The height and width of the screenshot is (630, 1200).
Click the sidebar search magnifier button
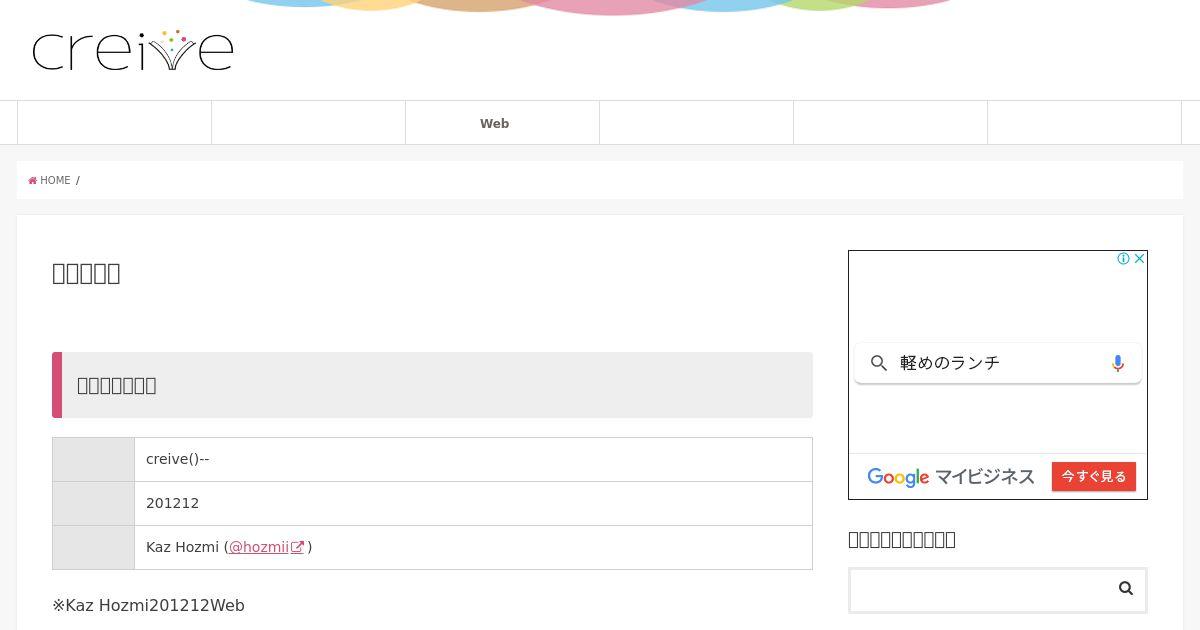(1126, 588)
